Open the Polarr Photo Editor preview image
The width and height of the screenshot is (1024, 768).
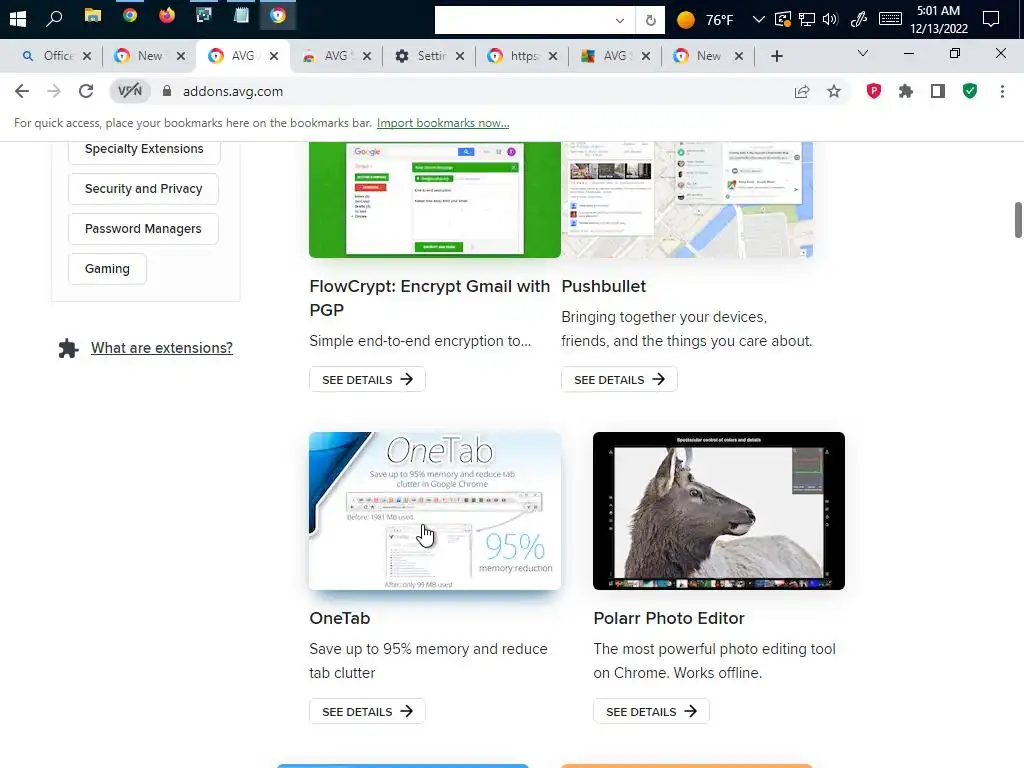pyautogui.click(x=719, y=511)
